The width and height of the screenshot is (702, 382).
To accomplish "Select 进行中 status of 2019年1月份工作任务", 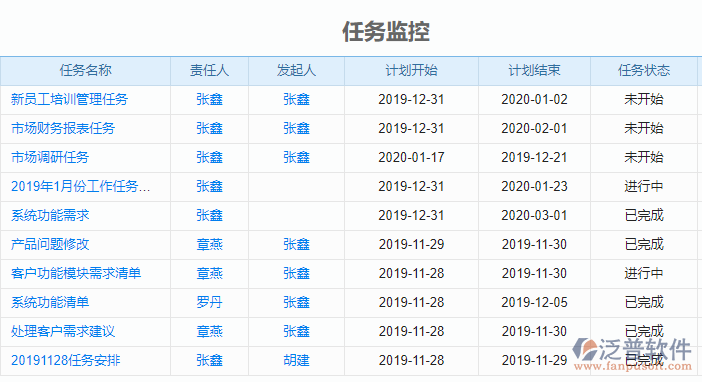I will (644, 186).
